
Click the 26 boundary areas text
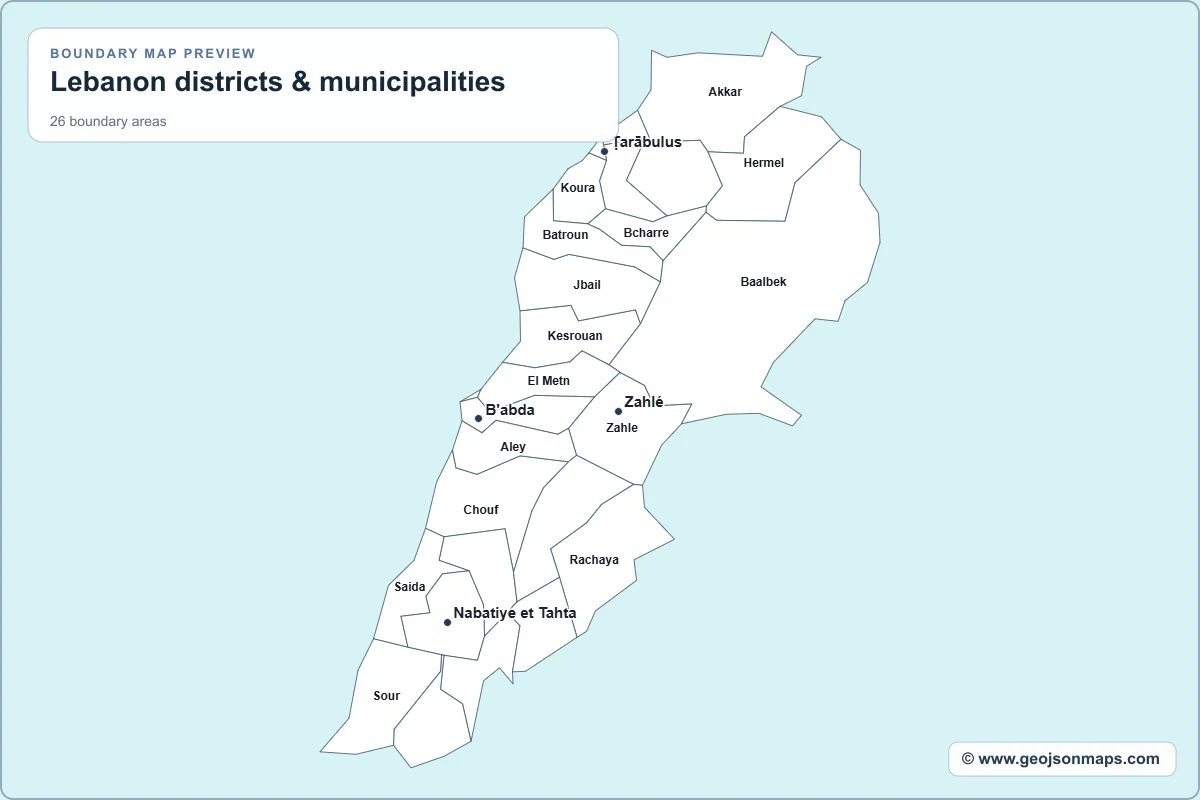pyautogui.click(x=108, y=122)
